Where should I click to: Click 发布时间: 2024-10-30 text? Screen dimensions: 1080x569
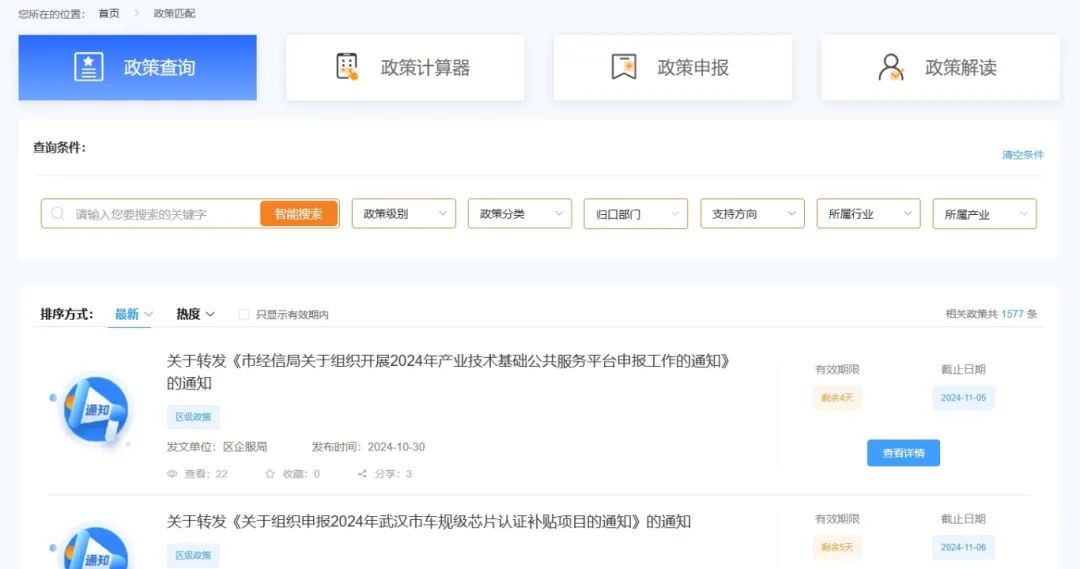coord(368,447)
